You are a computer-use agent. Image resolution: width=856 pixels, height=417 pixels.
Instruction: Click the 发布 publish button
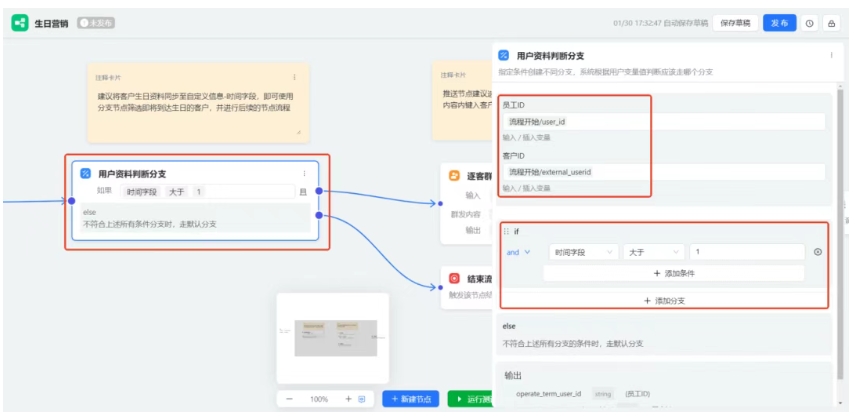point(780,23)
